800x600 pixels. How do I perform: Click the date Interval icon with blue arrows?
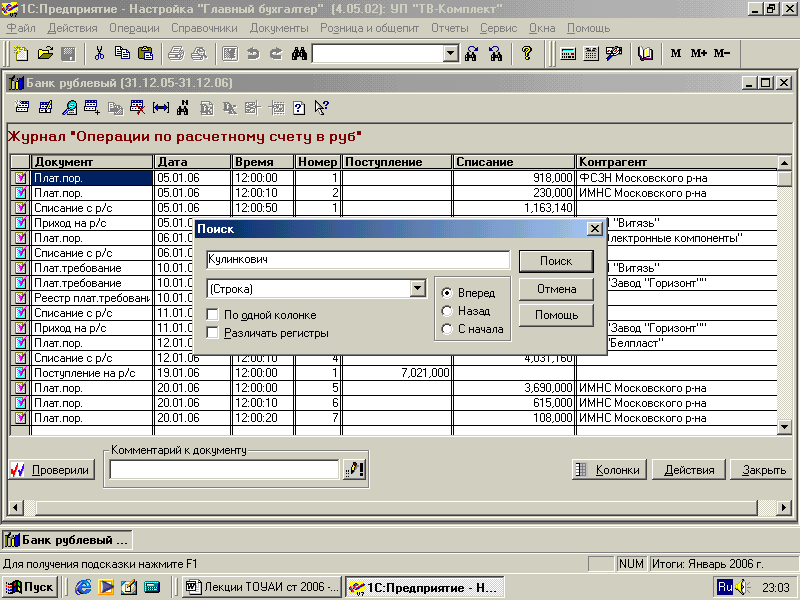[161, 107]
